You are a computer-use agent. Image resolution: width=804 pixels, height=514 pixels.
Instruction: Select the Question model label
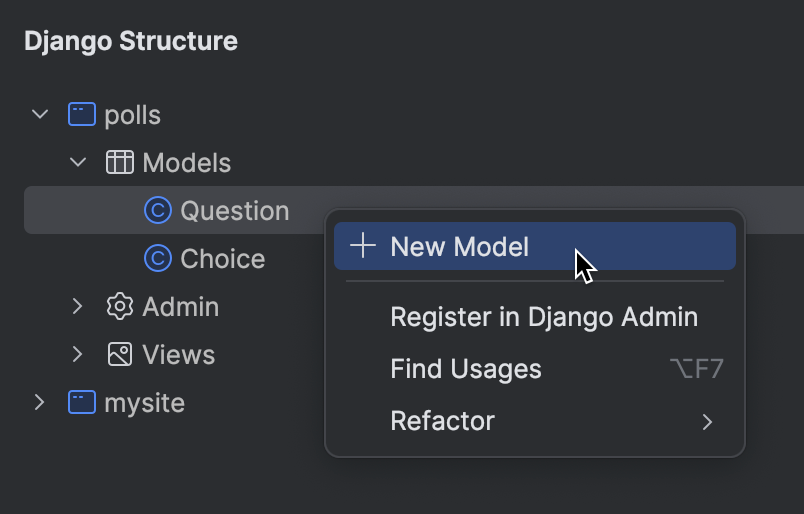tap(234, 211)
